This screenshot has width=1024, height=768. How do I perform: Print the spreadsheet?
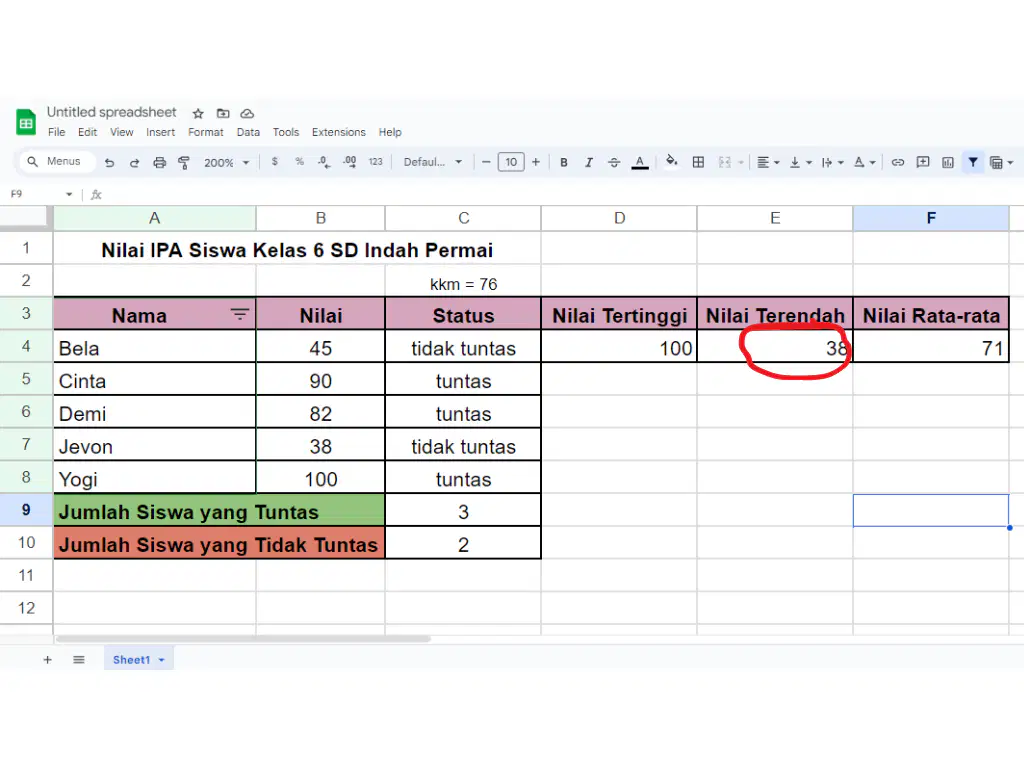(159, 163)
